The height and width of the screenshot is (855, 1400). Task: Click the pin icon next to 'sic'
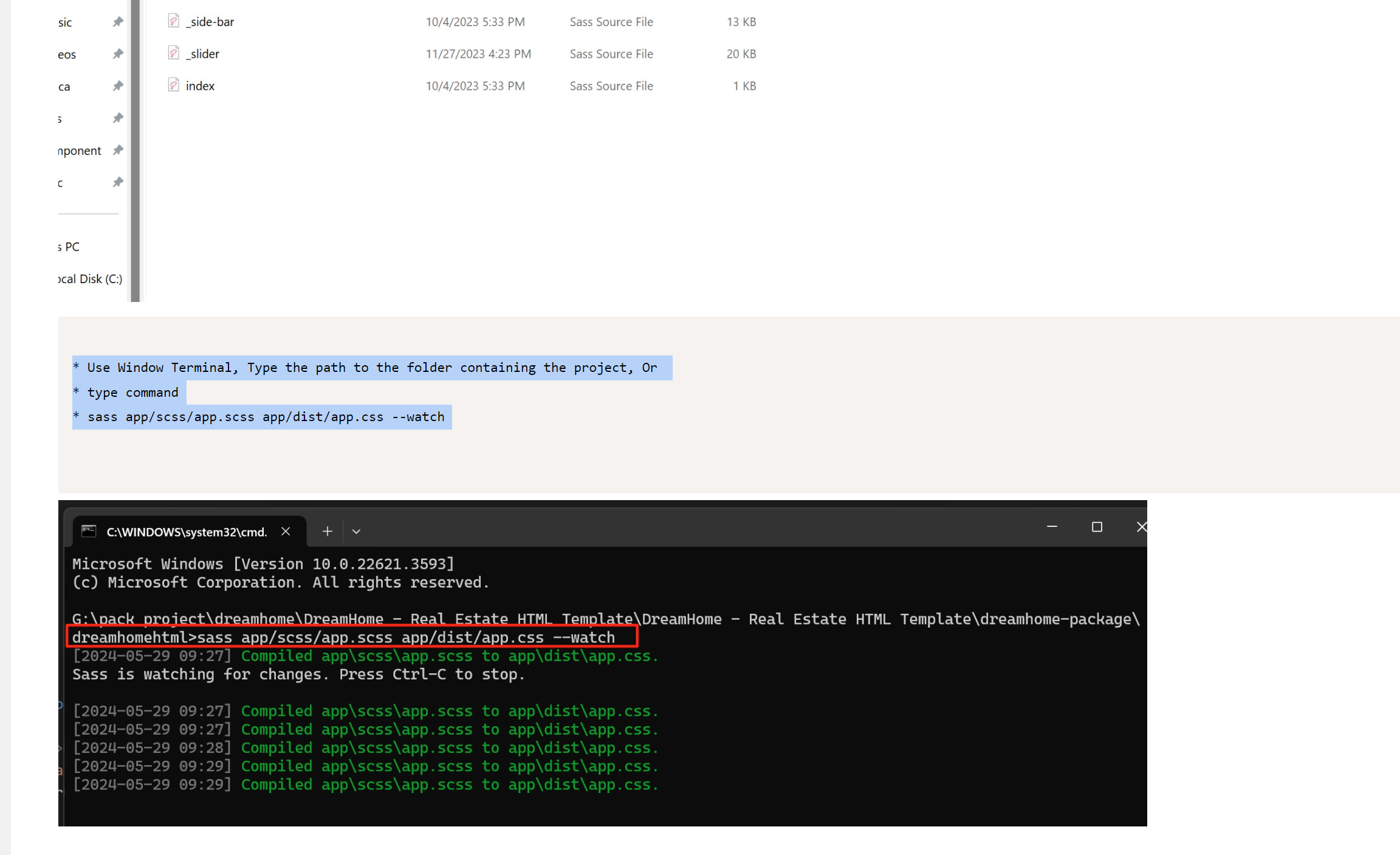(118, 22)
